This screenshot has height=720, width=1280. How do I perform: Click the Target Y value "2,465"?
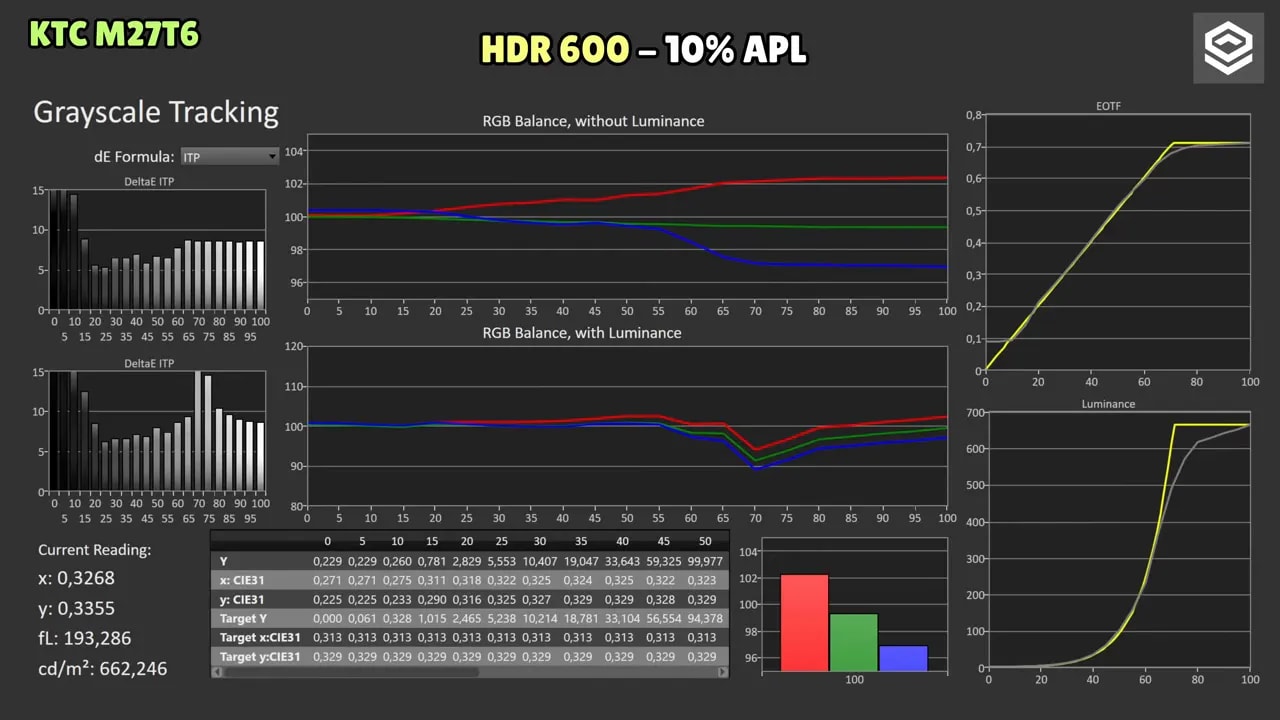click(x=467, y=618)
